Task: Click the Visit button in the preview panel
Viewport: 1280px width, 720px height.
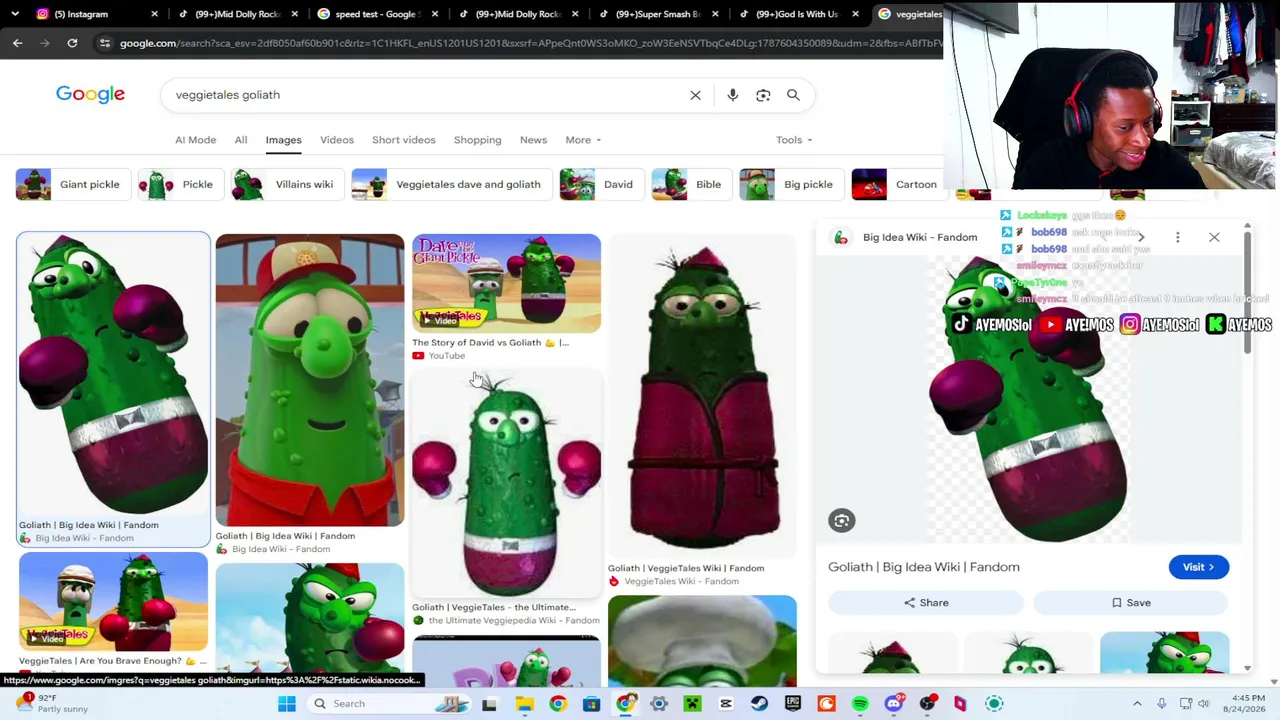Action: 1198,567
